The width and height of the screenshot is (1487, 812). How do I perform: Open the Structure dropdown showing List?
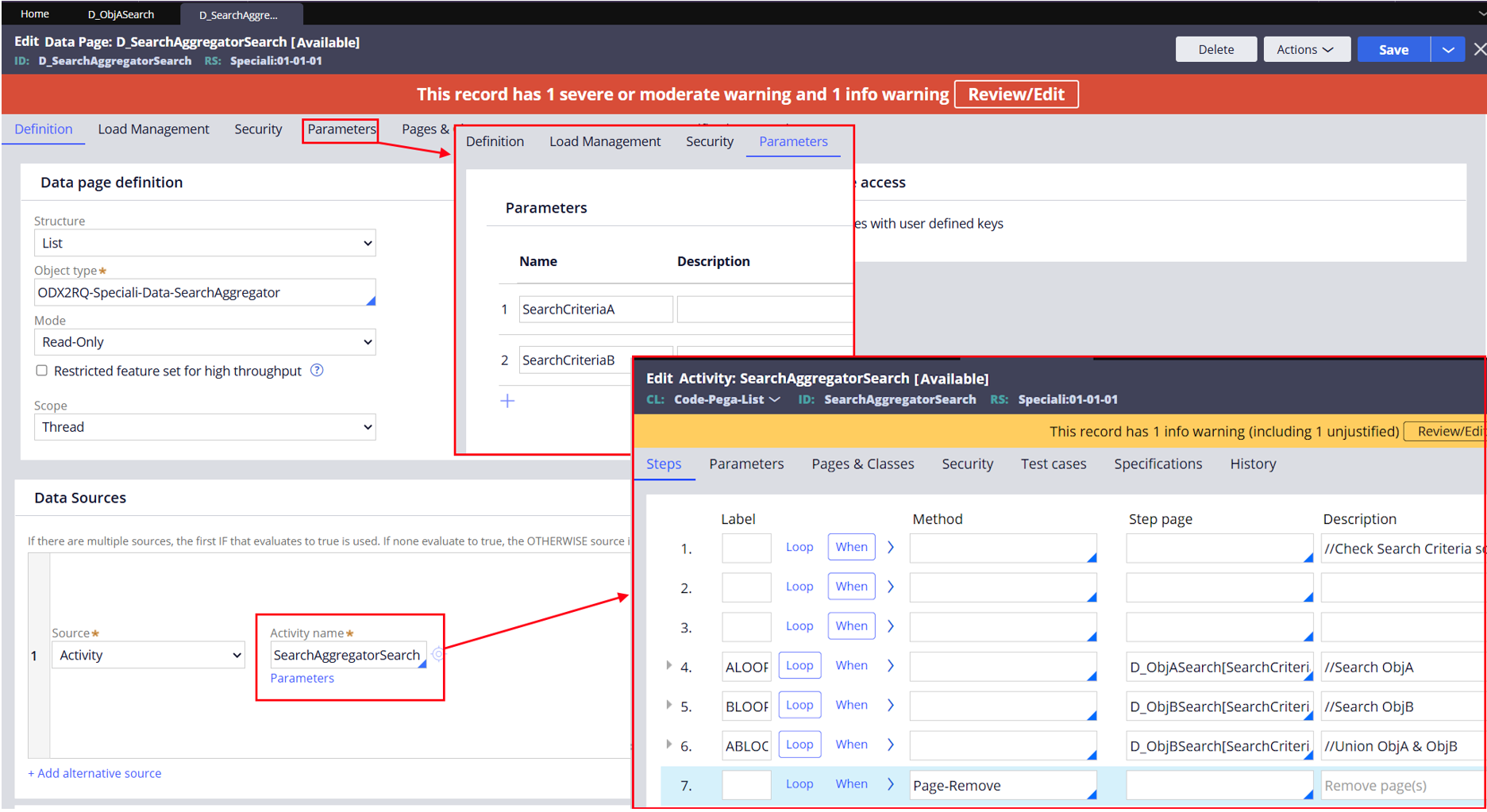point(205,243)
